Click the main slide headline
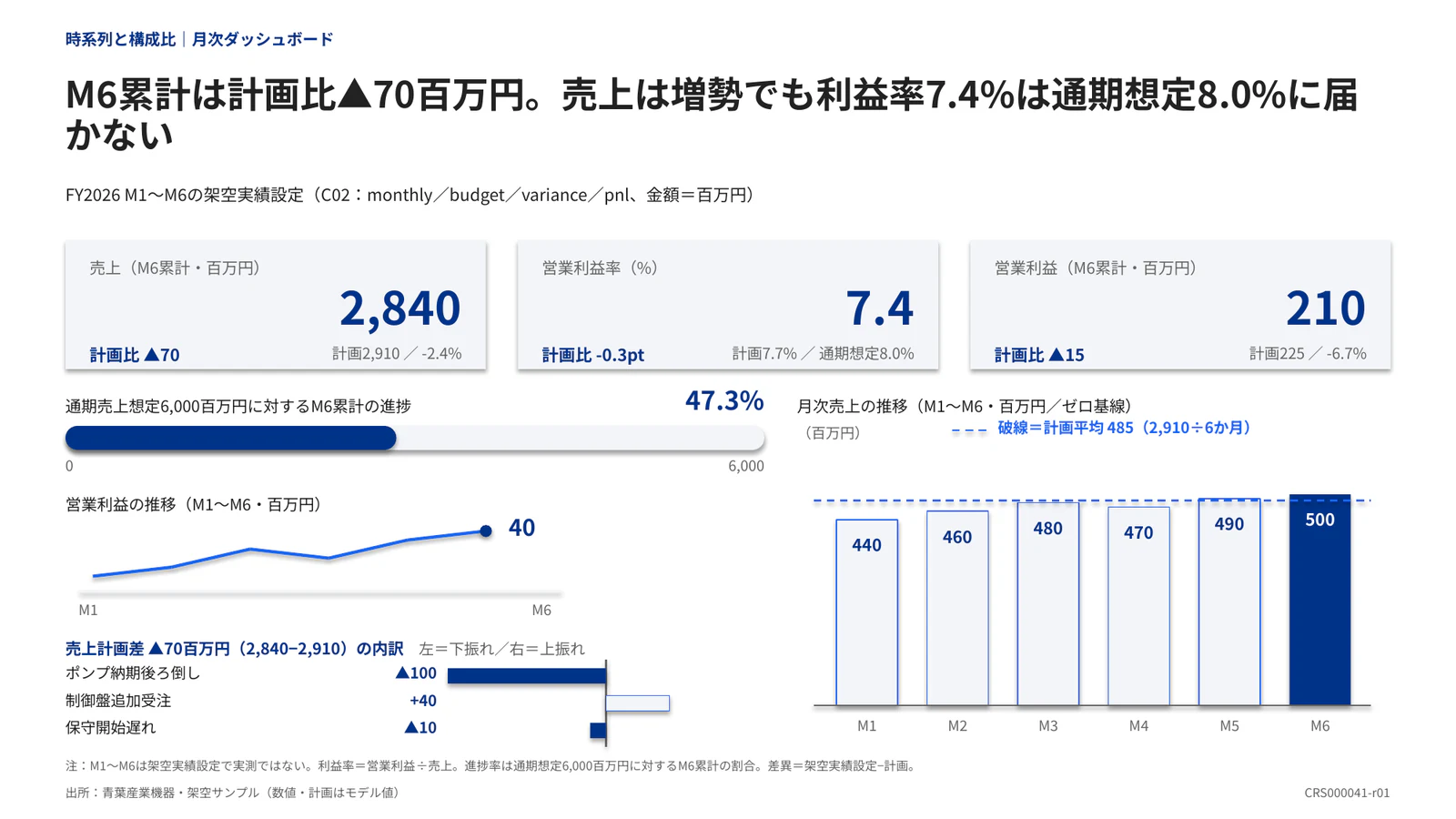 click(712, 114)
